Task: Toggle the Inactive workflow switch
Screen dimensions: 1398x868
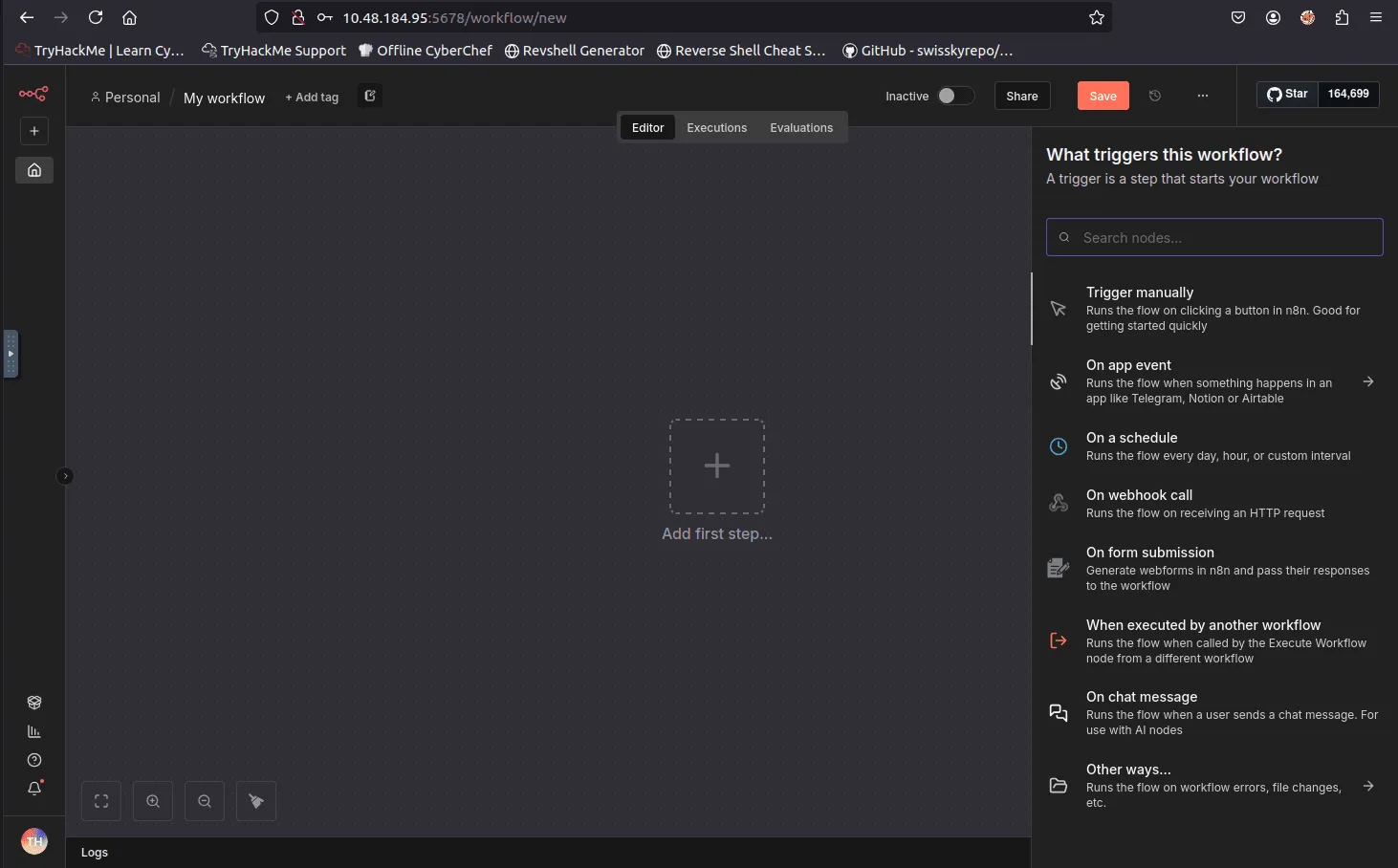Action: coord(954,96)
